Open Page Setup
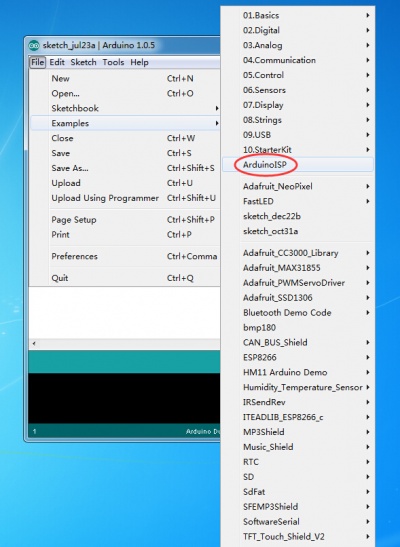This screenshot has height=547, width=400. (x=125, y=220)
